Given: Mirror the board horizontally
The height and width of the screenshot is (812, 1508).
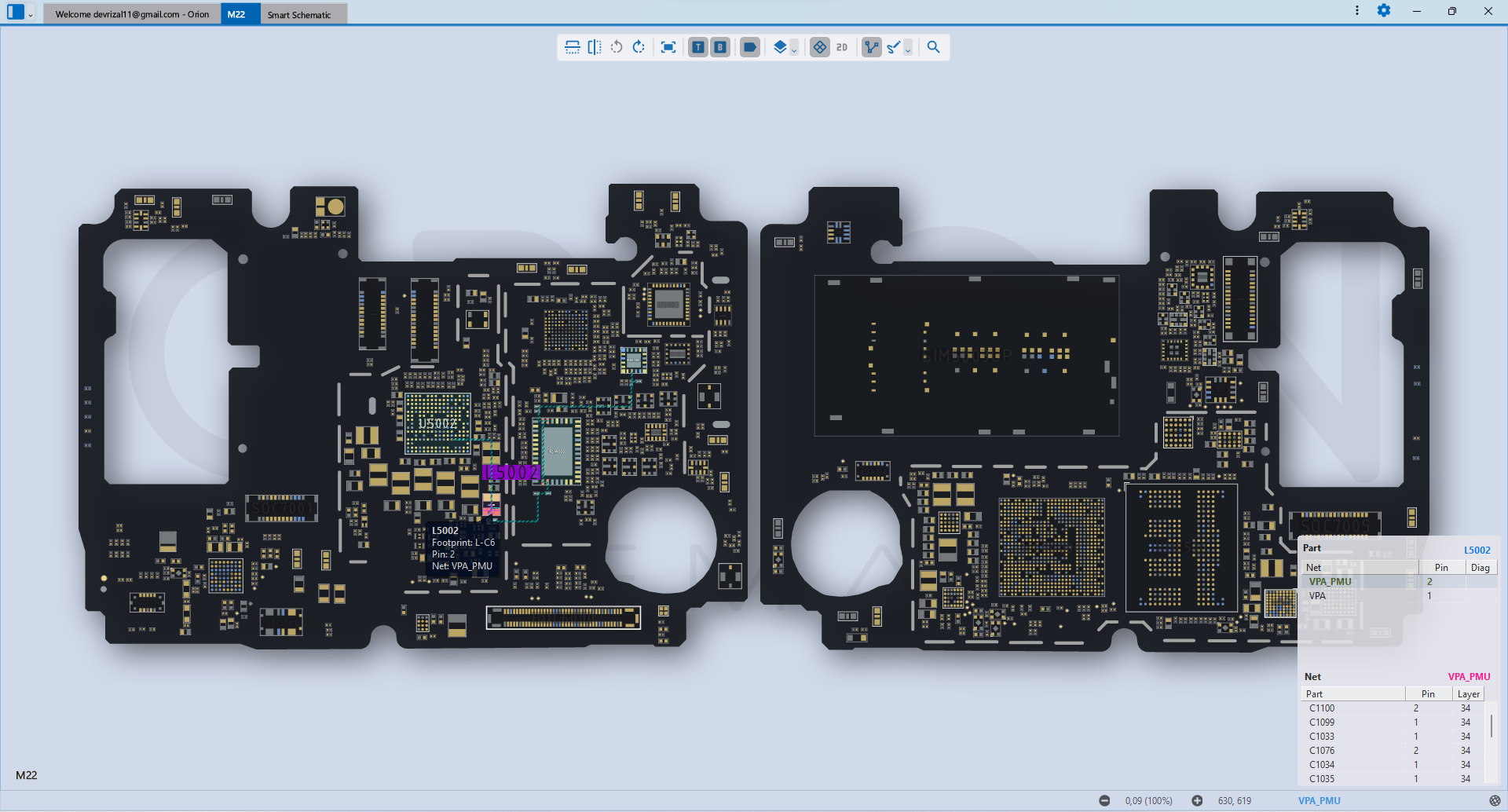Looking at the screenshot, I should coord(595,47).
